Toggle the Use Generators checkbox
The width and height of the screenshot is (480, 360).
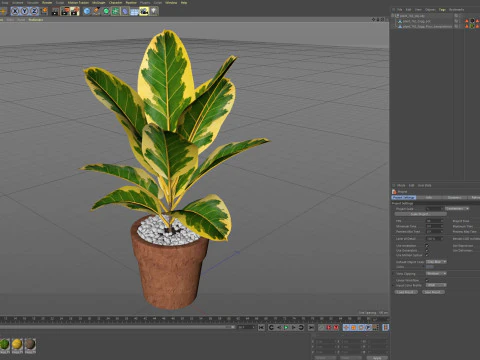pyautogui.click(x=427, y=250)
